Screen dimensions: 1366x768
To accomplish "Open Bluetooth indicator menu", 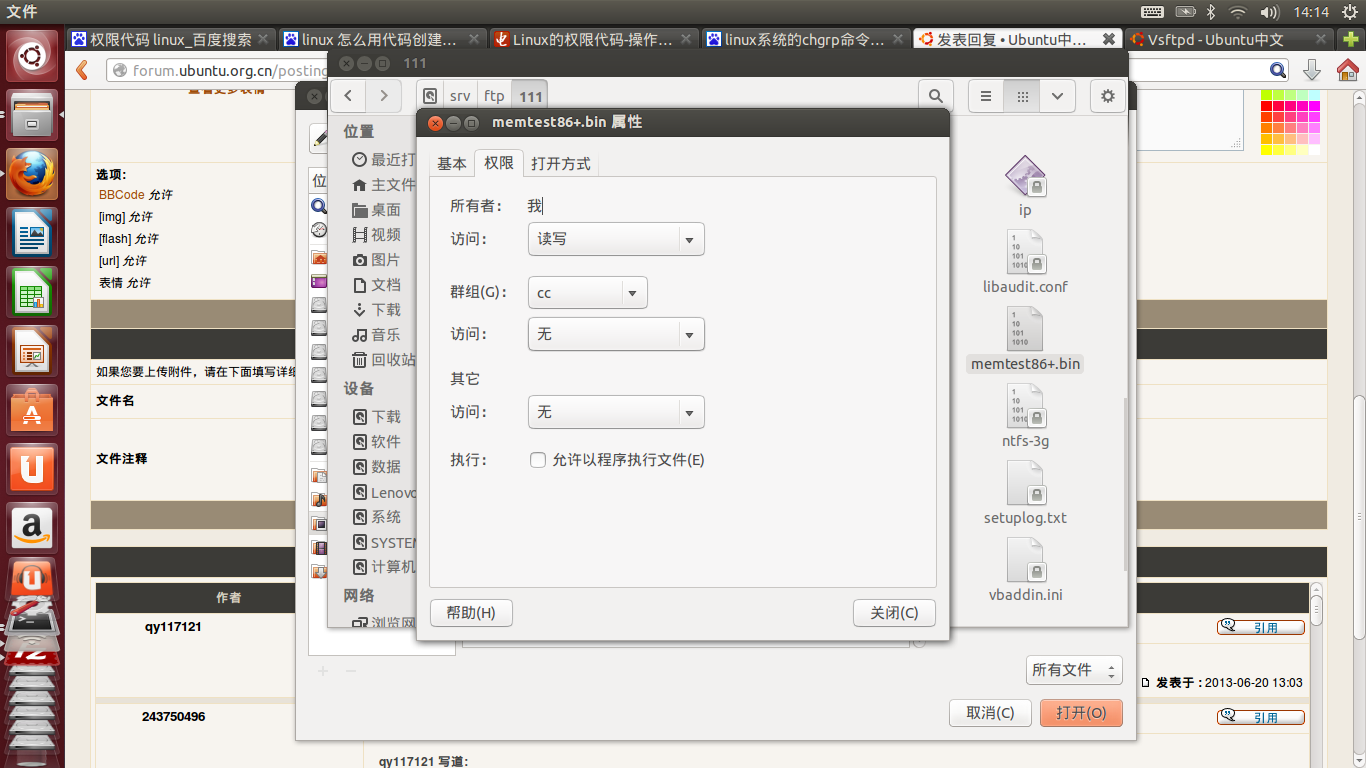I will [1210, 12].
